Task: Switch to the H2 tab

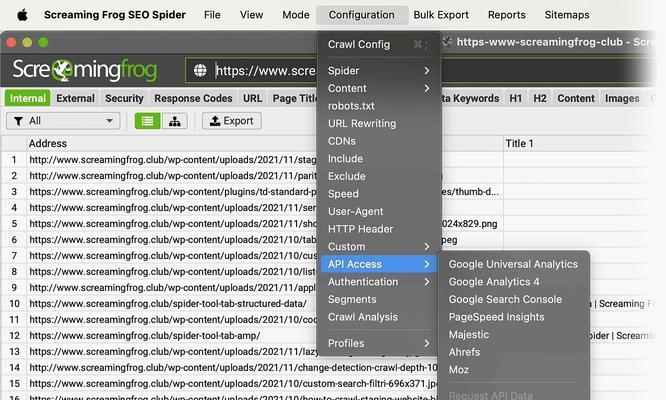Action: click(540, 98)
